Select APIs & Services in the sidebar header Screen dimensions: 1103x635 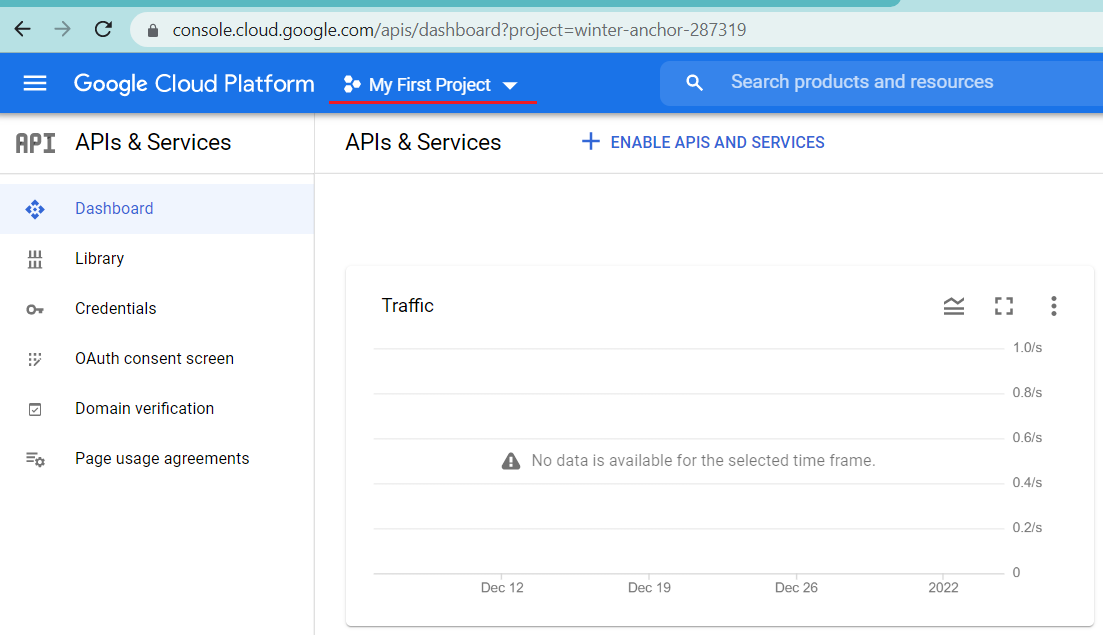(x=152, y=142)
